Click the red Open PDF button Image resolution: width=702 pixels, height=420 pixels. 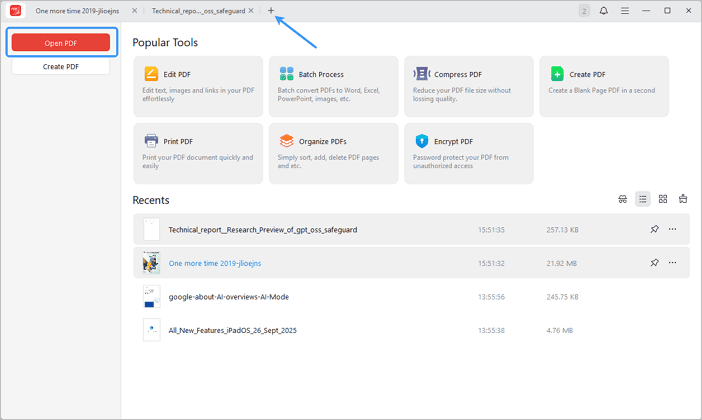(61, 43)
